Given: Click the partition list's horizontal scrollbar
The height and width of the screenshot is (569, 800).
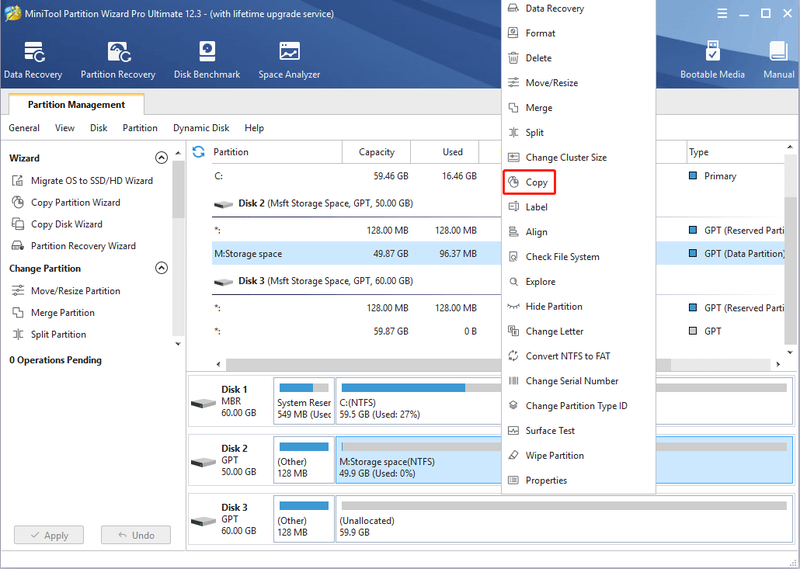Looking at the screenshot, I should [497, 364].
